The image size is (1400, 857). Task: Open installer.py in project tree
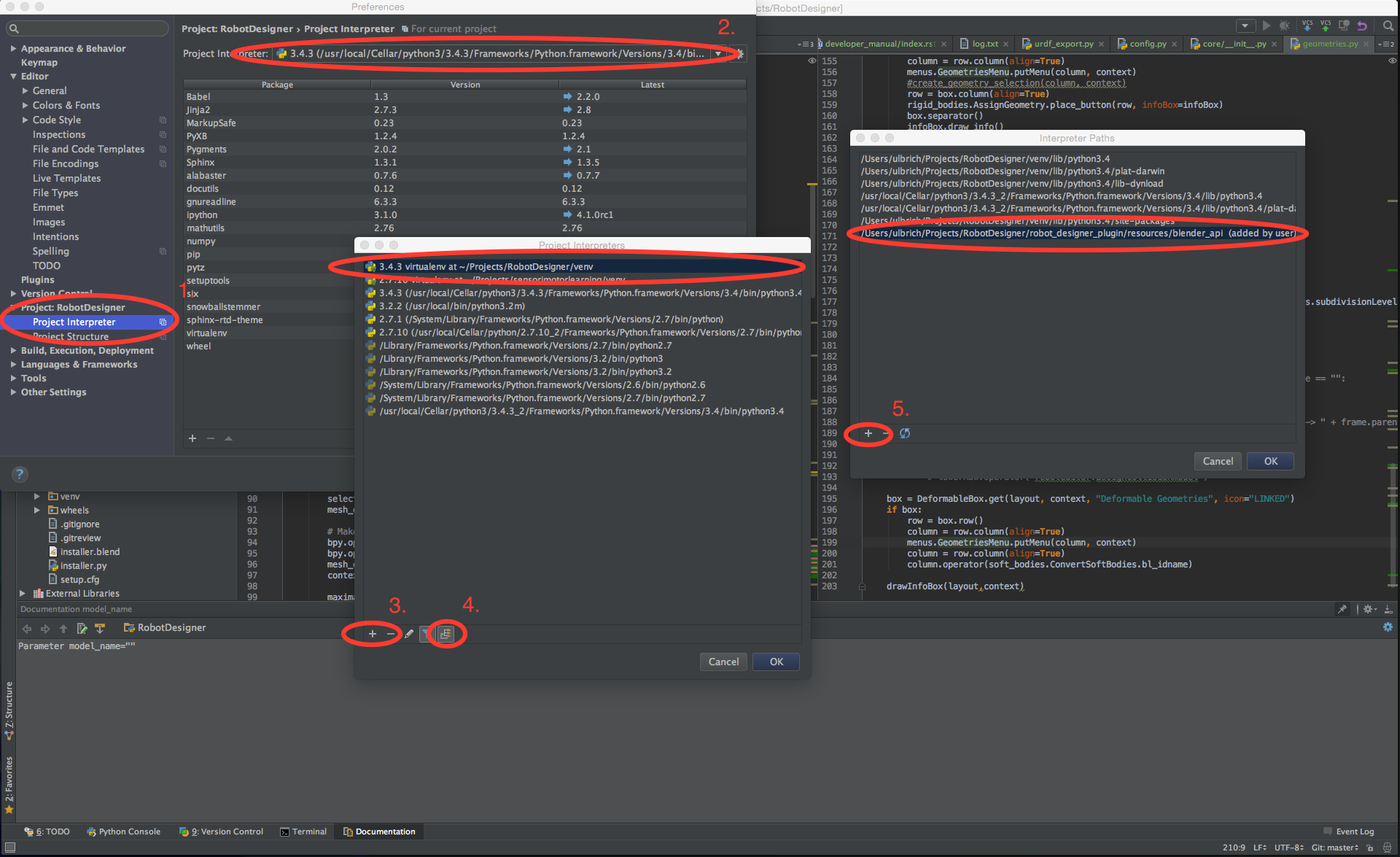click(83, 566)
